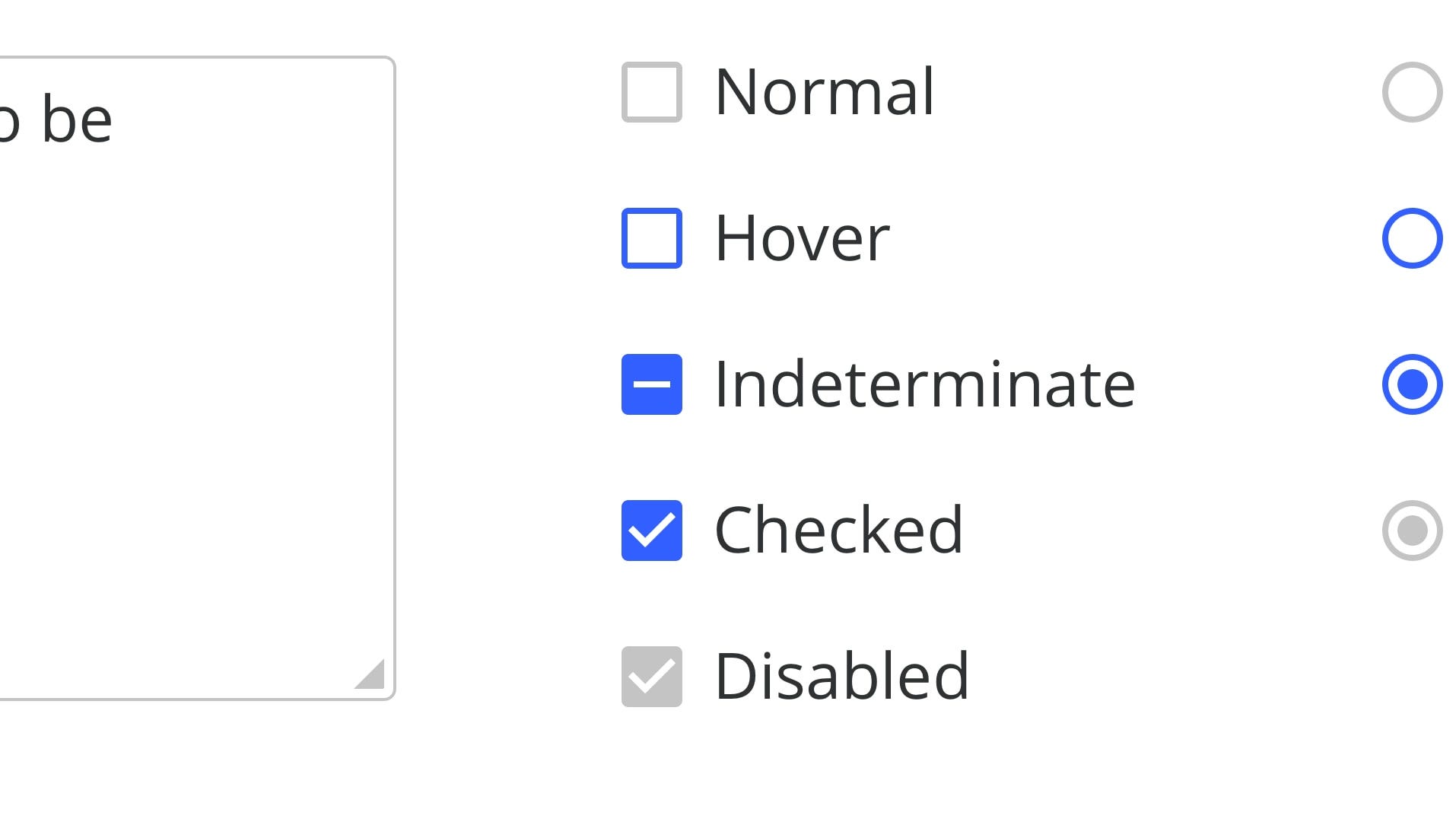This screenshot has width=1456, height=819.
Task: Click the checkmark on grey box
Action: pyautogui.click(x=652, y=677)
